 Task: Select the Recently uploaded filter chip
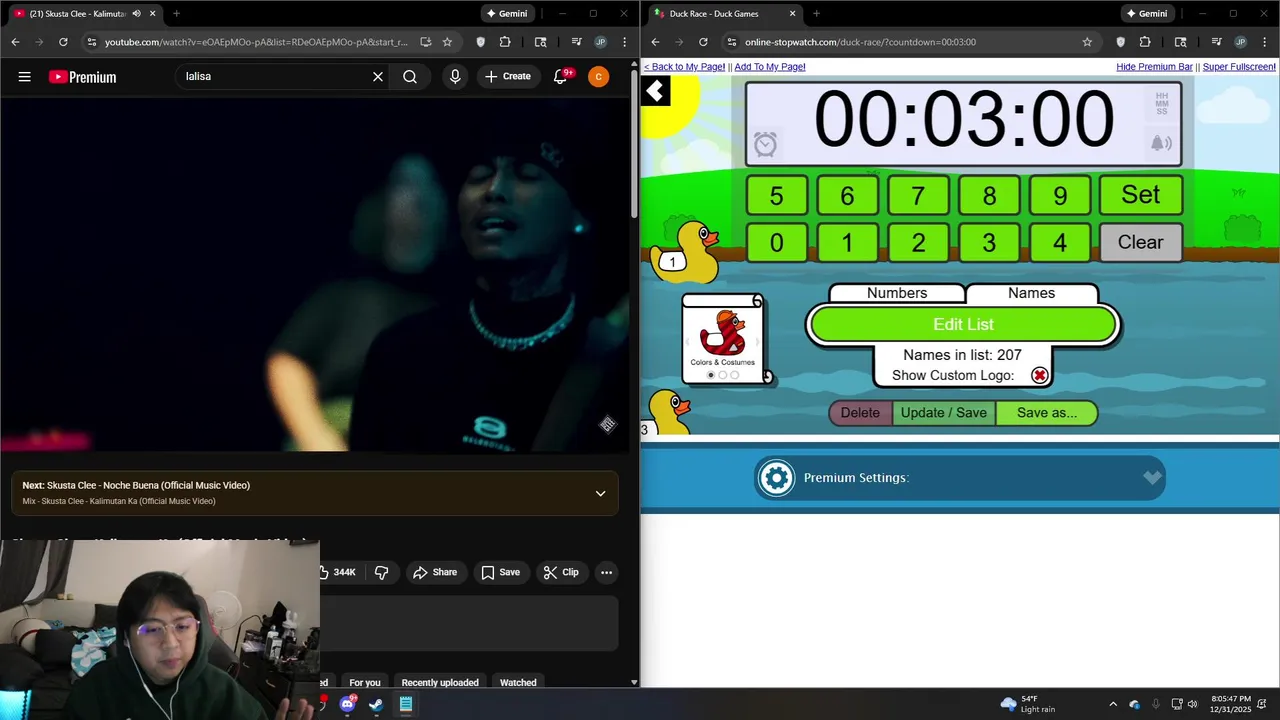click(440, 682)
